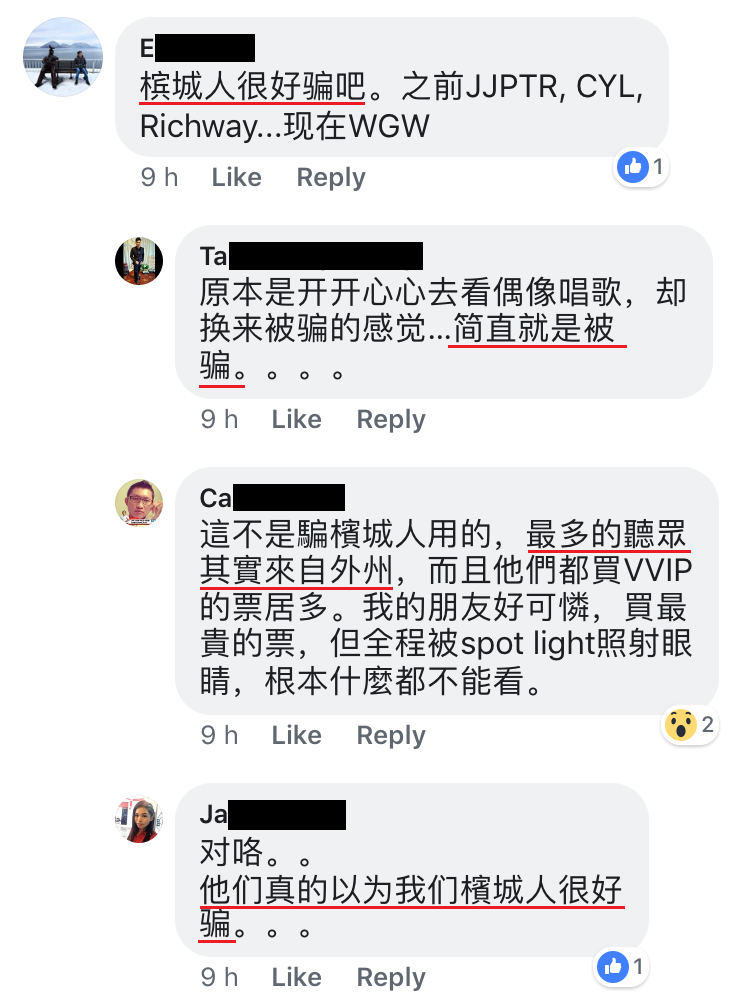Reply to Ja's comment starting with 对咯
Viewport: 749px width, 999px height.
click(x=391, y=977)
